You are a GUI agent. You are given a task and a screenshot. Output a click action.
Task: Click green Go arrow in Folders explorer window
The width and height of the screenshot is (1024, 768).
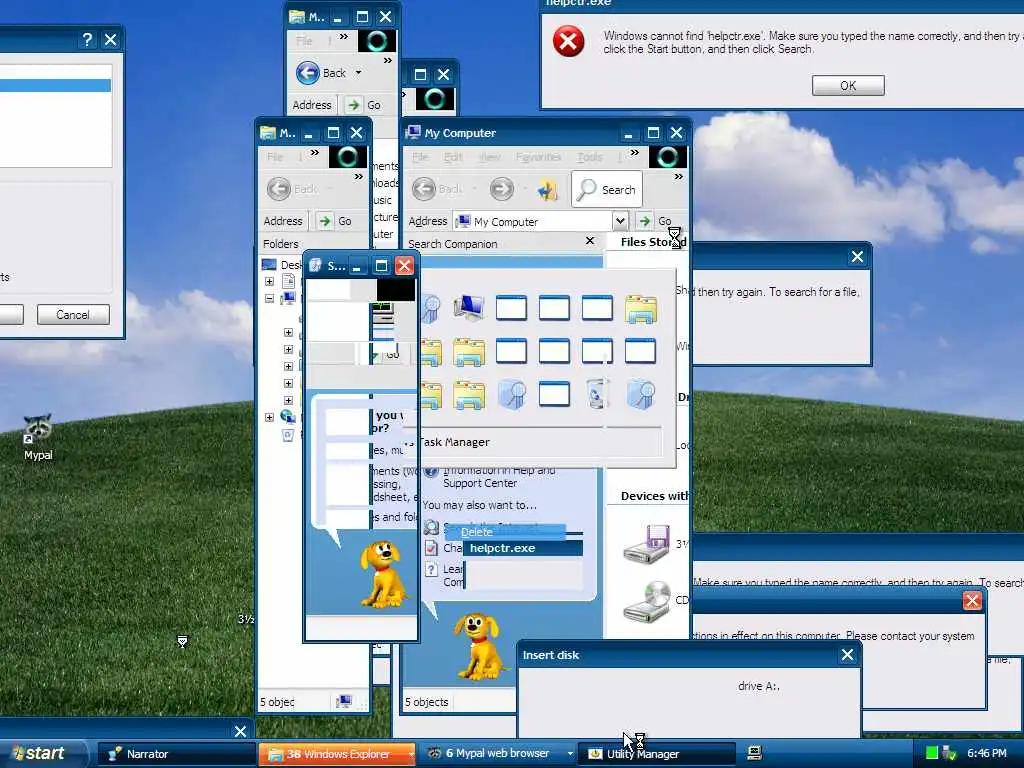(x=325, y=221)
